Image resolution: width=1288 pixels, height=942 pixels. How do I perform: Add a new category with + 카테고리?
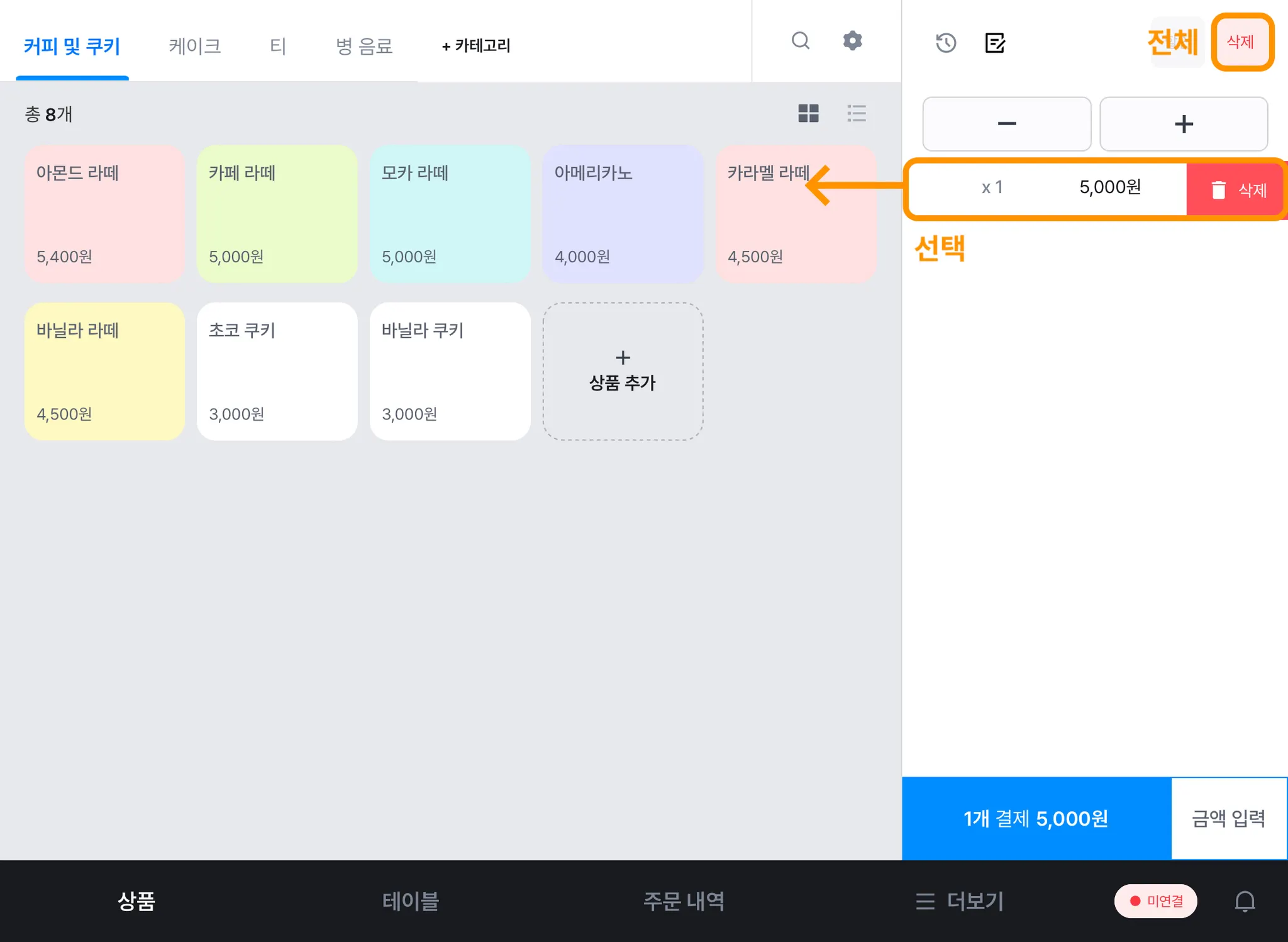tap(476, 46)
